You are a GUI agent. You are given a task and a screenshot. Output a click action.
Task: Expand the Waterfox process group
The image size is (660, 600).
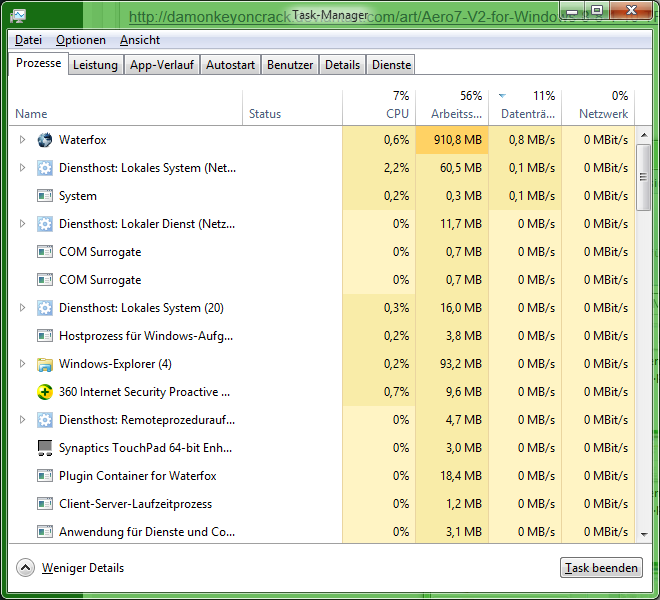(x=22, y=140)
